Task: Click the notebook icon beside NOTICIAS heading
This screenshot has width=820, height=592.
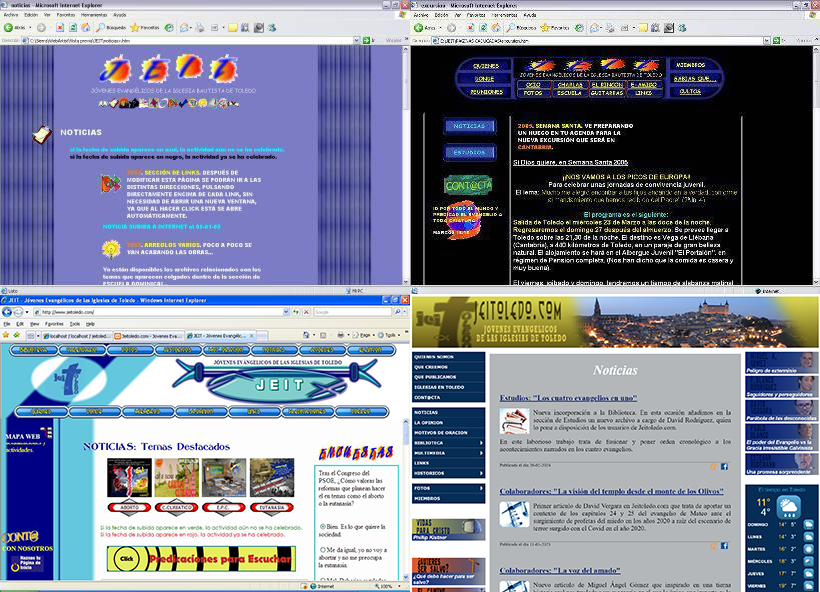Action: click(41, 133)
